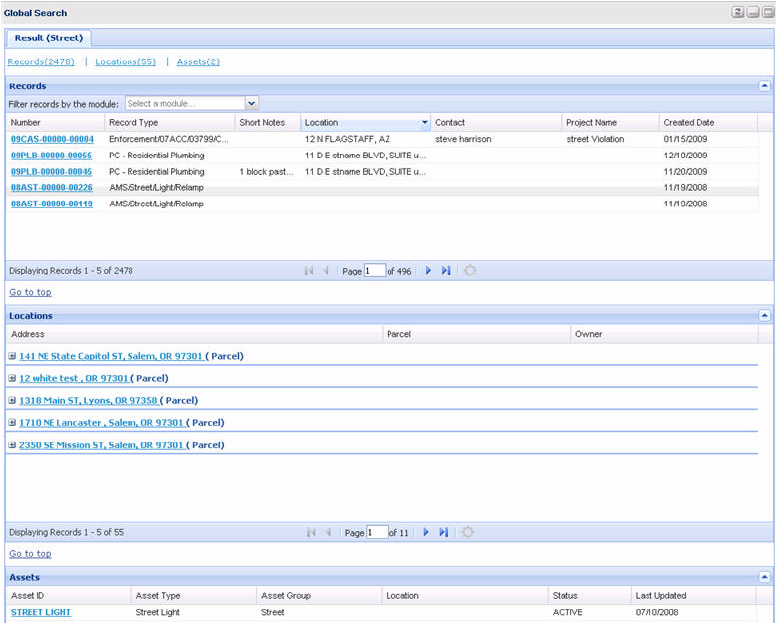Image resolution: width=776 pixels, height=627 pixels.
Task: Open the STREET LIGHT asset link
Action: 41,612
